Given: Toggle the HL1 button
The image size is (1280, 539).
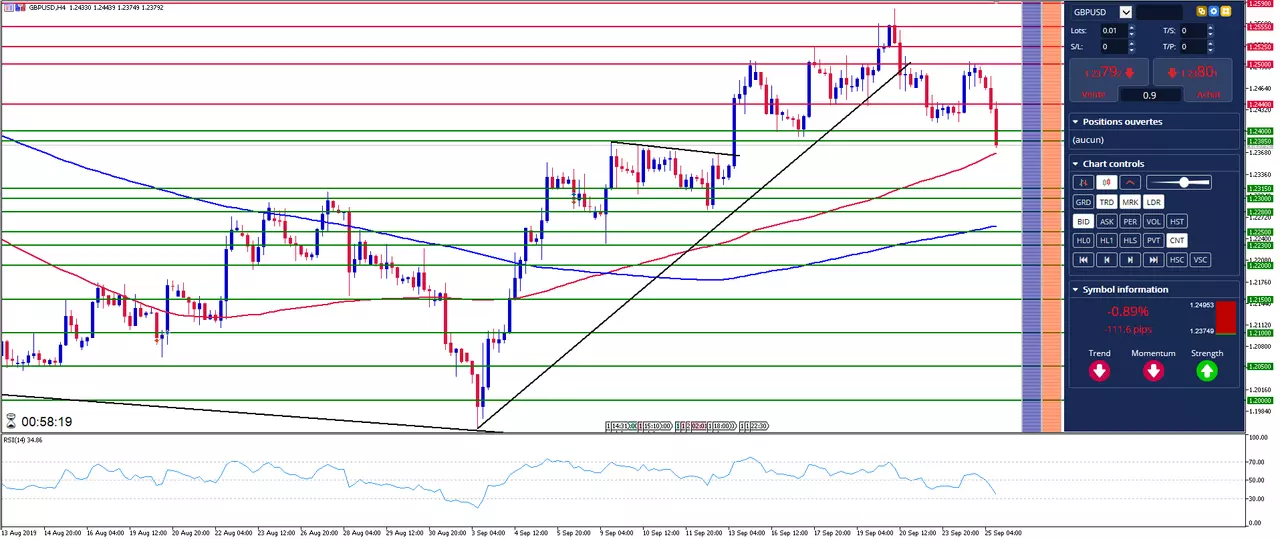Looking at the screenshot, I should 1107,241.
